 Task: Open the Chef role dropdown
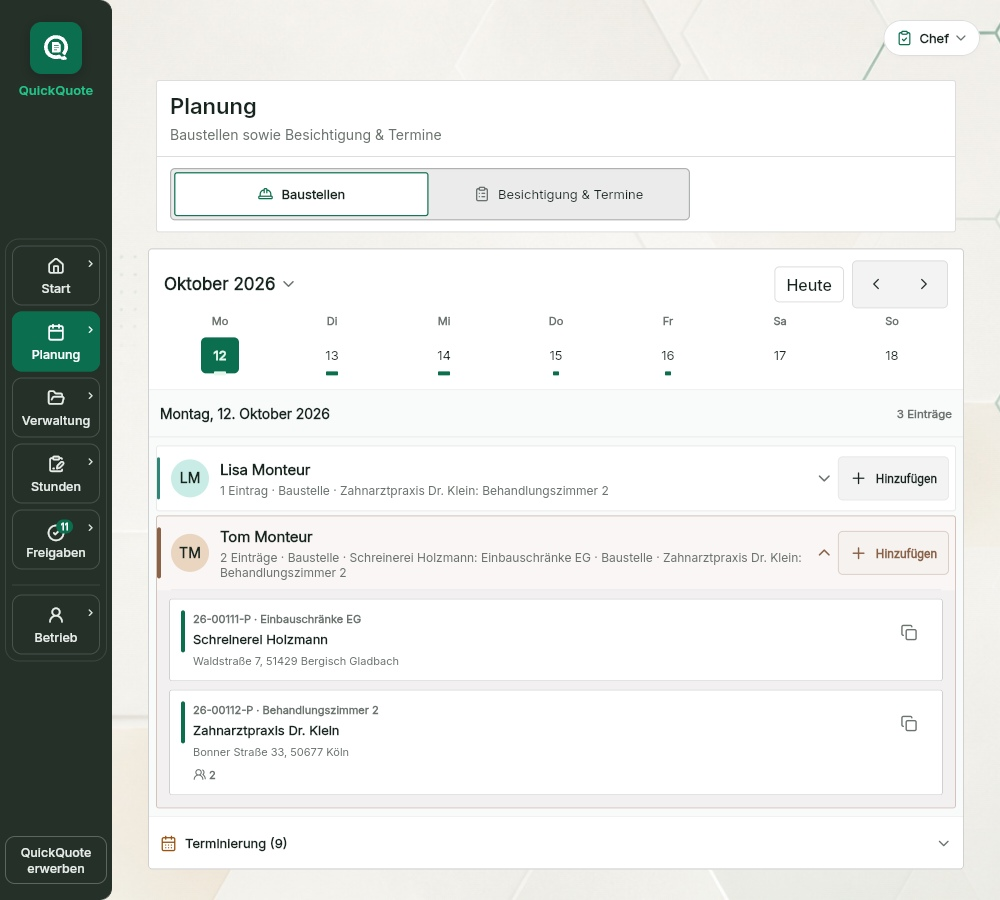pyautogui.click(x=931, y=38)
